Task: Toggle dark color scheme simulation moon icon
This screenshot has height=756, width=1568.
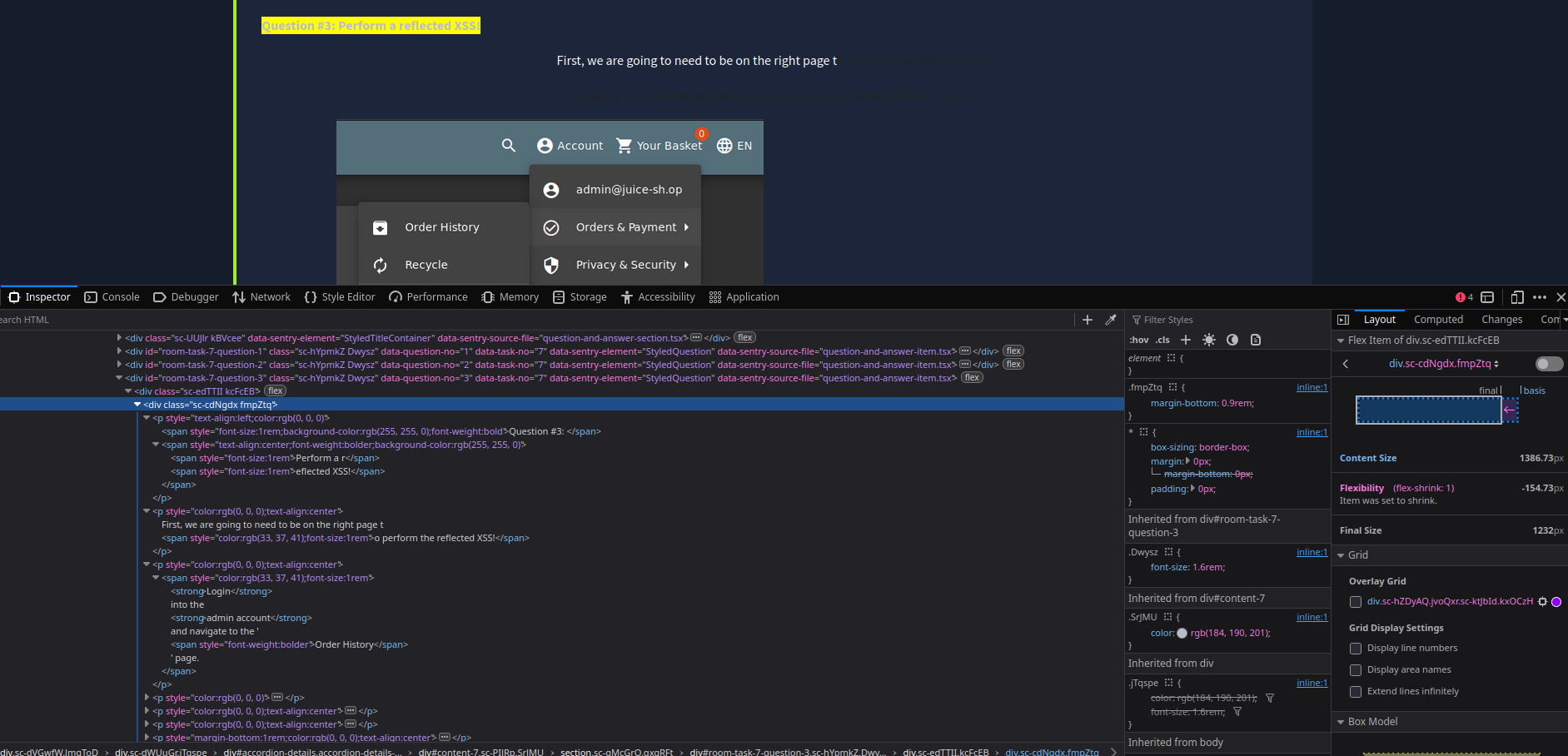Action: click(1232, 340)
